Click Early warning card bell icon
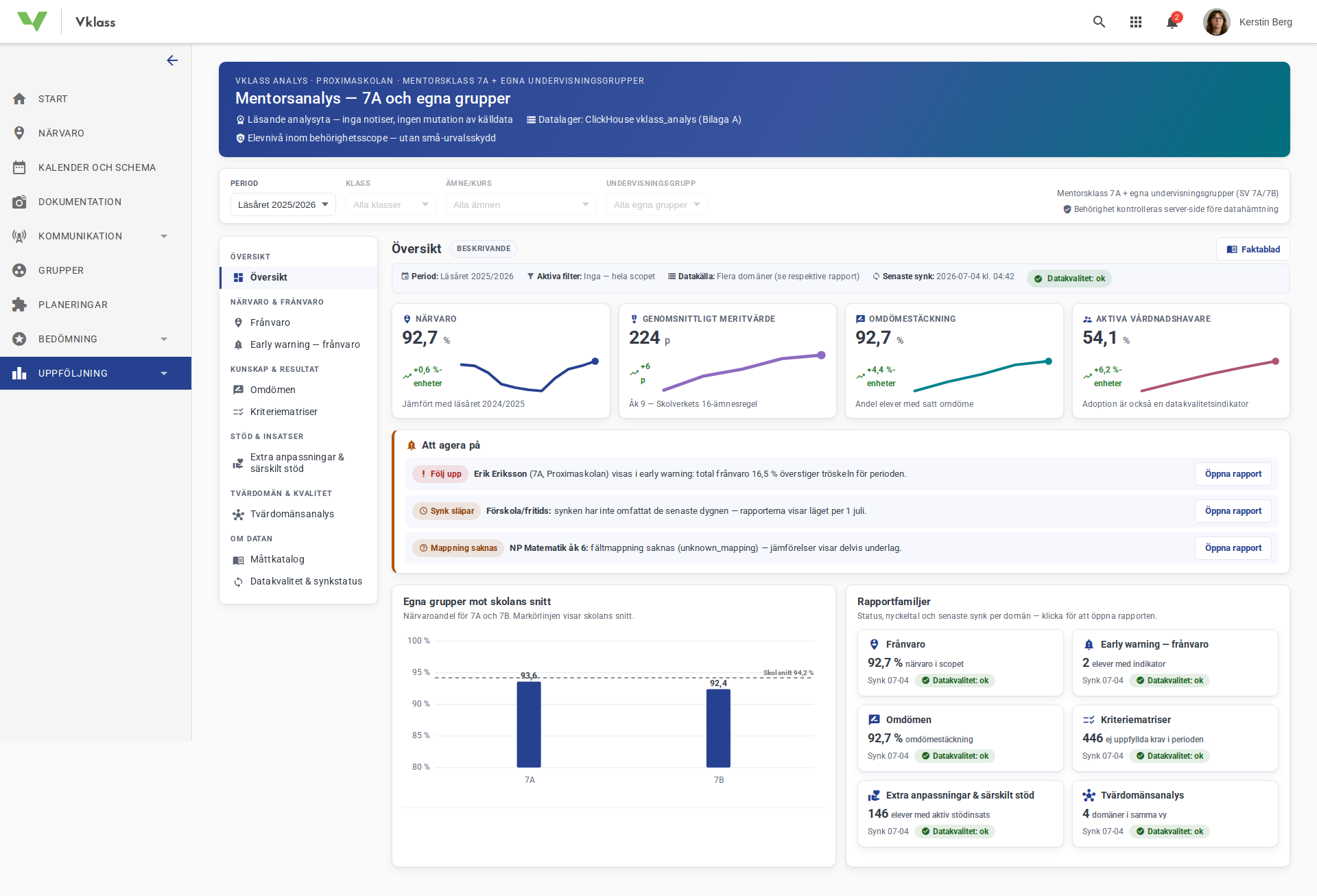This screenshot has width=1317, height=896. (x=1089, y=644)
